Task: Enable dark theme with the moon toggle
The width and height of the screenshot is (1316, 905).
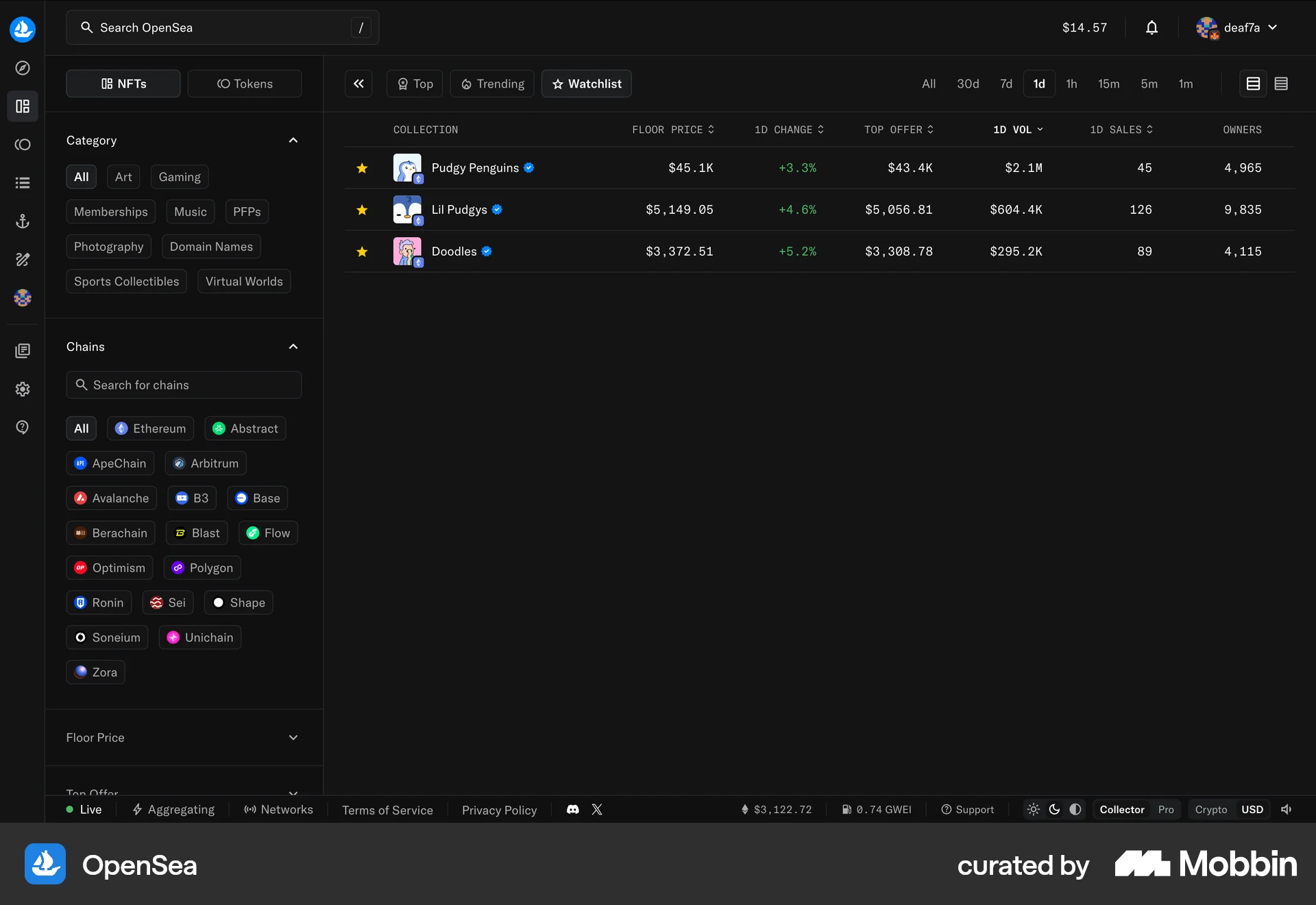Action: click(1054, 809)
